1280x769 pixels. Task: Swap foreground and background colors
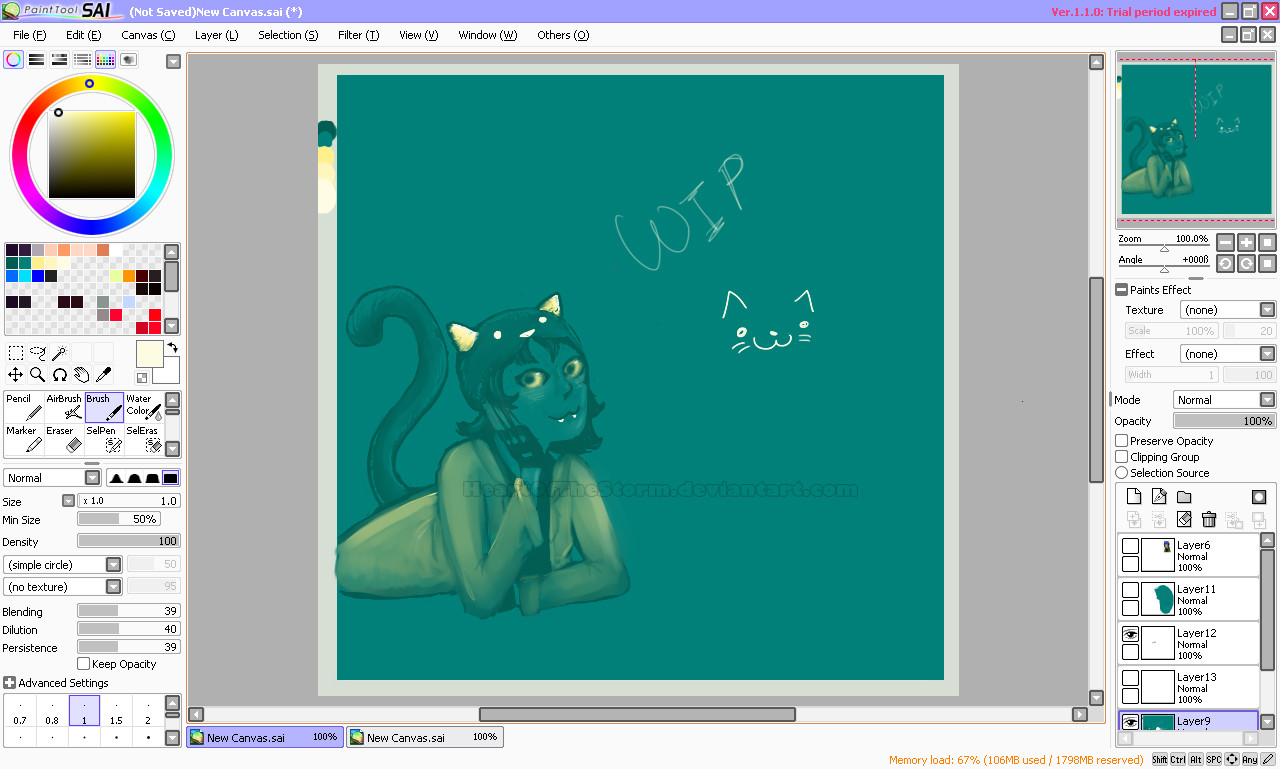pos(172,347)
